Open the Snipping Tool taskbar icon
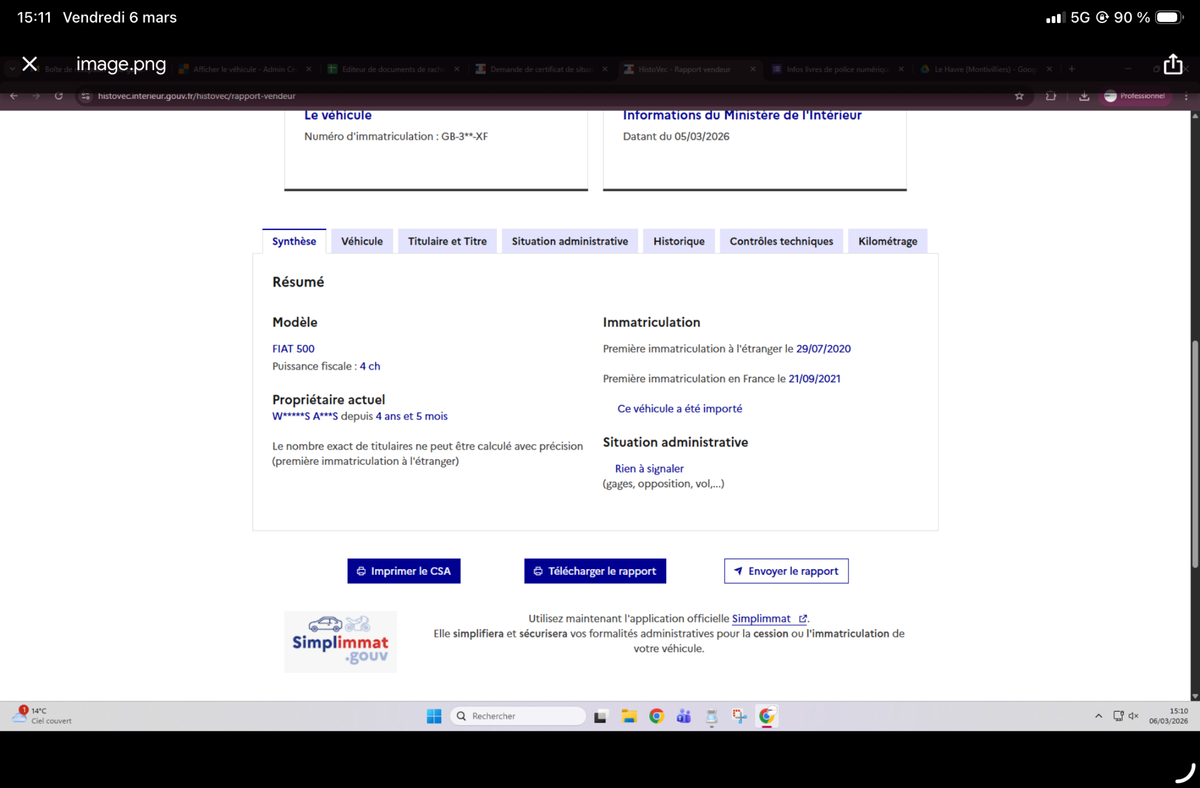The image size is (1200, 788). (739, 716)
